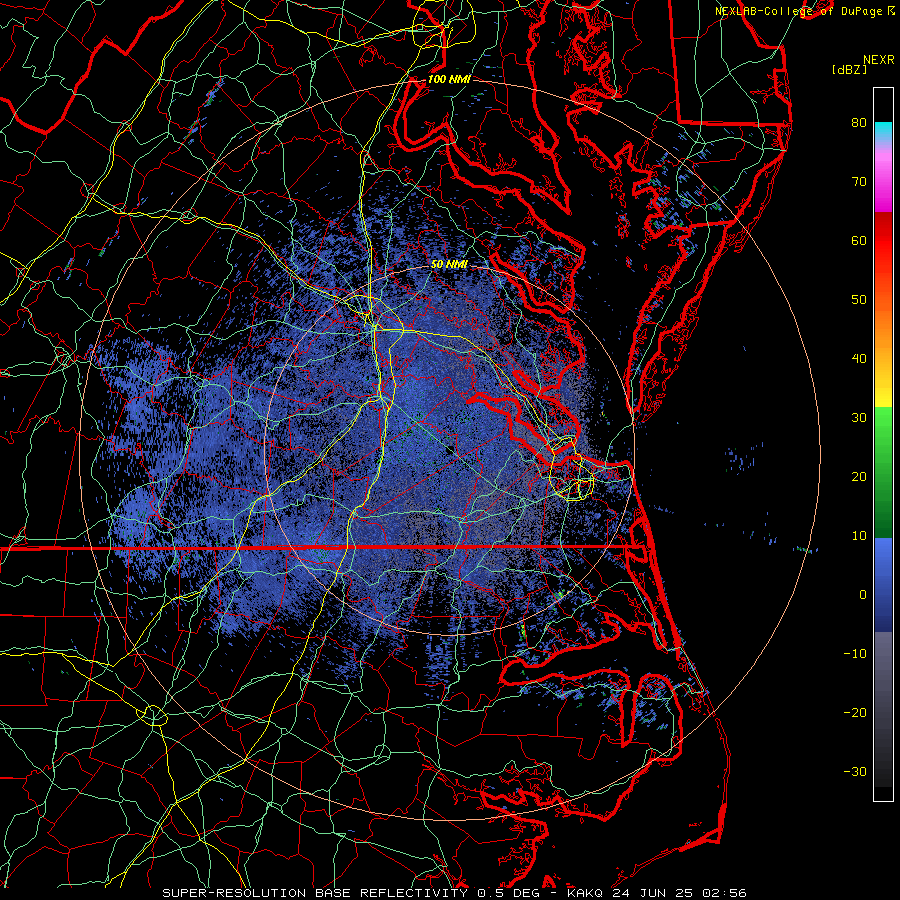Click the 50 value on the dBZ scale

859,300
